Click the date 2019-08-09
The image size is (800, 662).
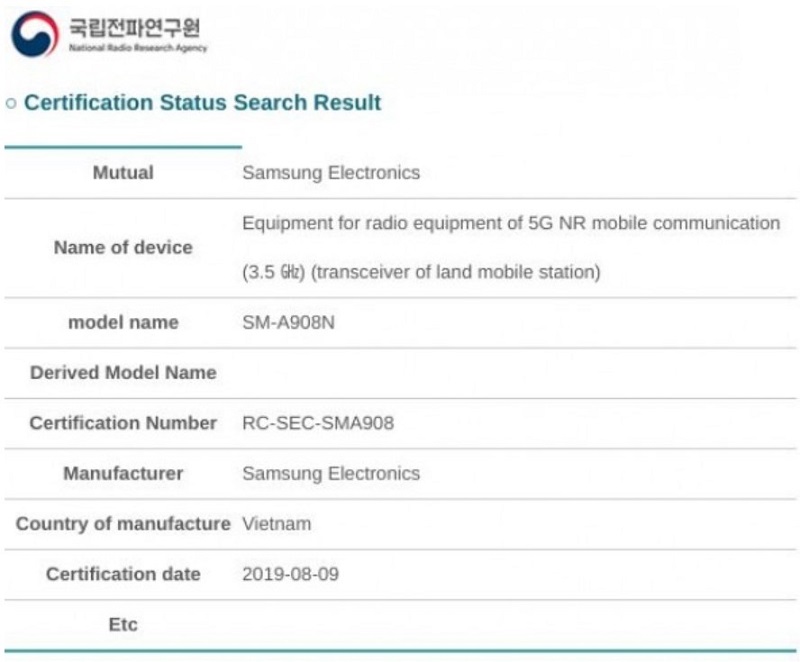290,574
